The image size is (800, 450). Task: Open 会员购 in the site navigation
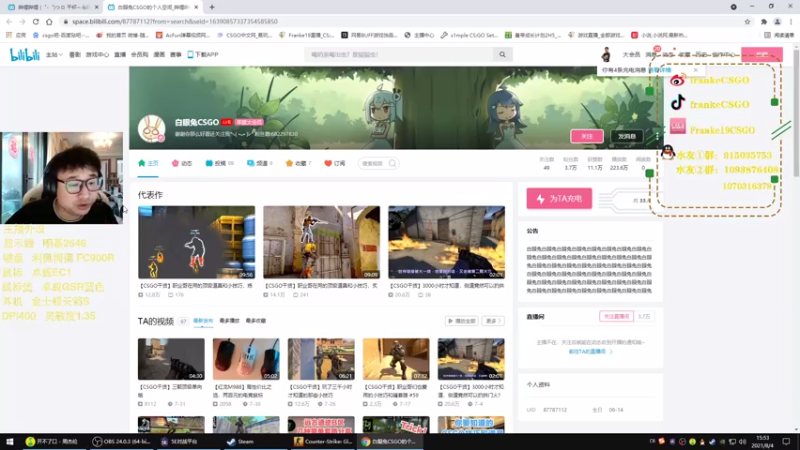point(139,55)
